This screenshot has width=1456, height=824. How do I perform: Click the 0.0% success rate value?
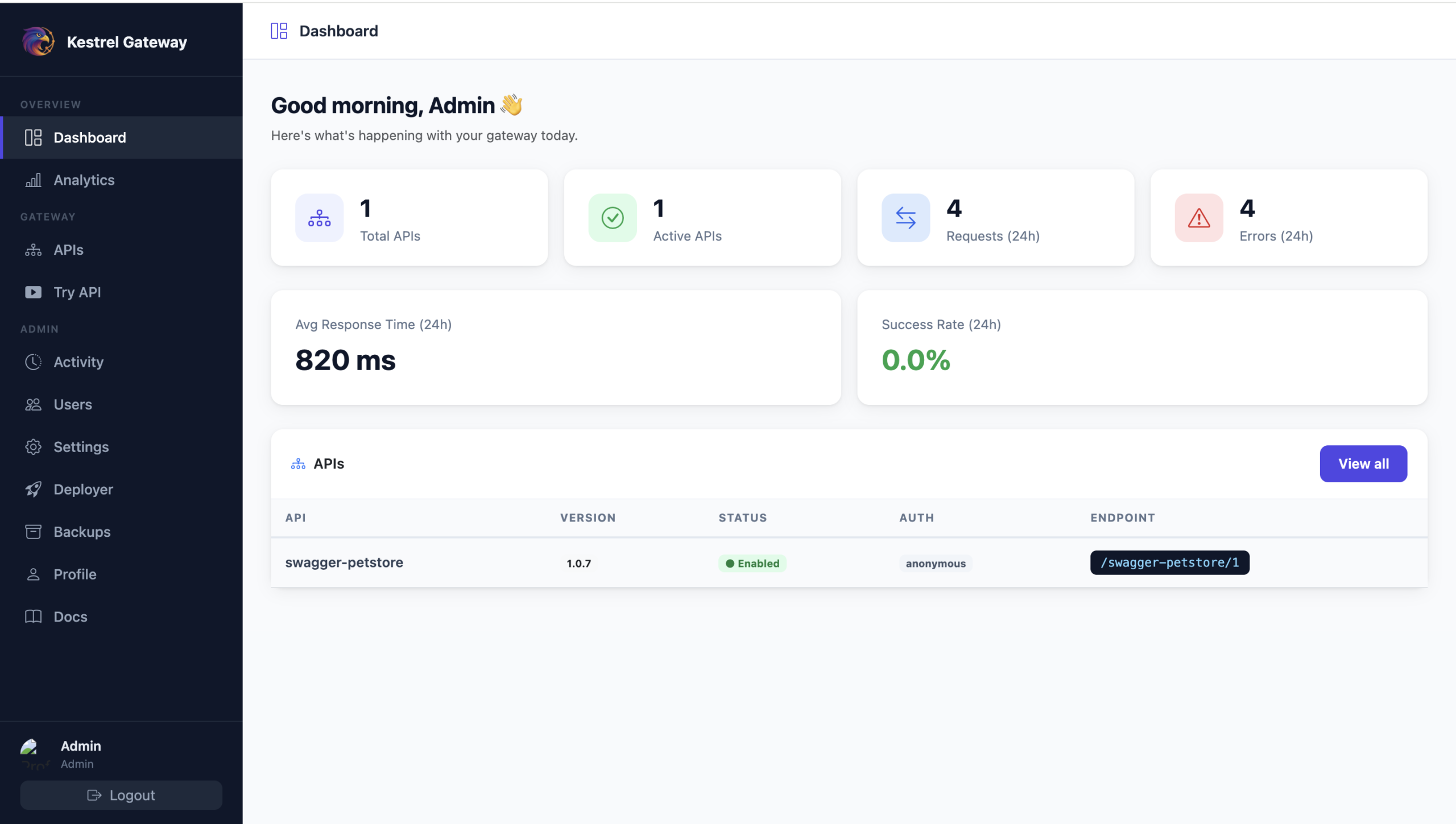click(916, 361)
